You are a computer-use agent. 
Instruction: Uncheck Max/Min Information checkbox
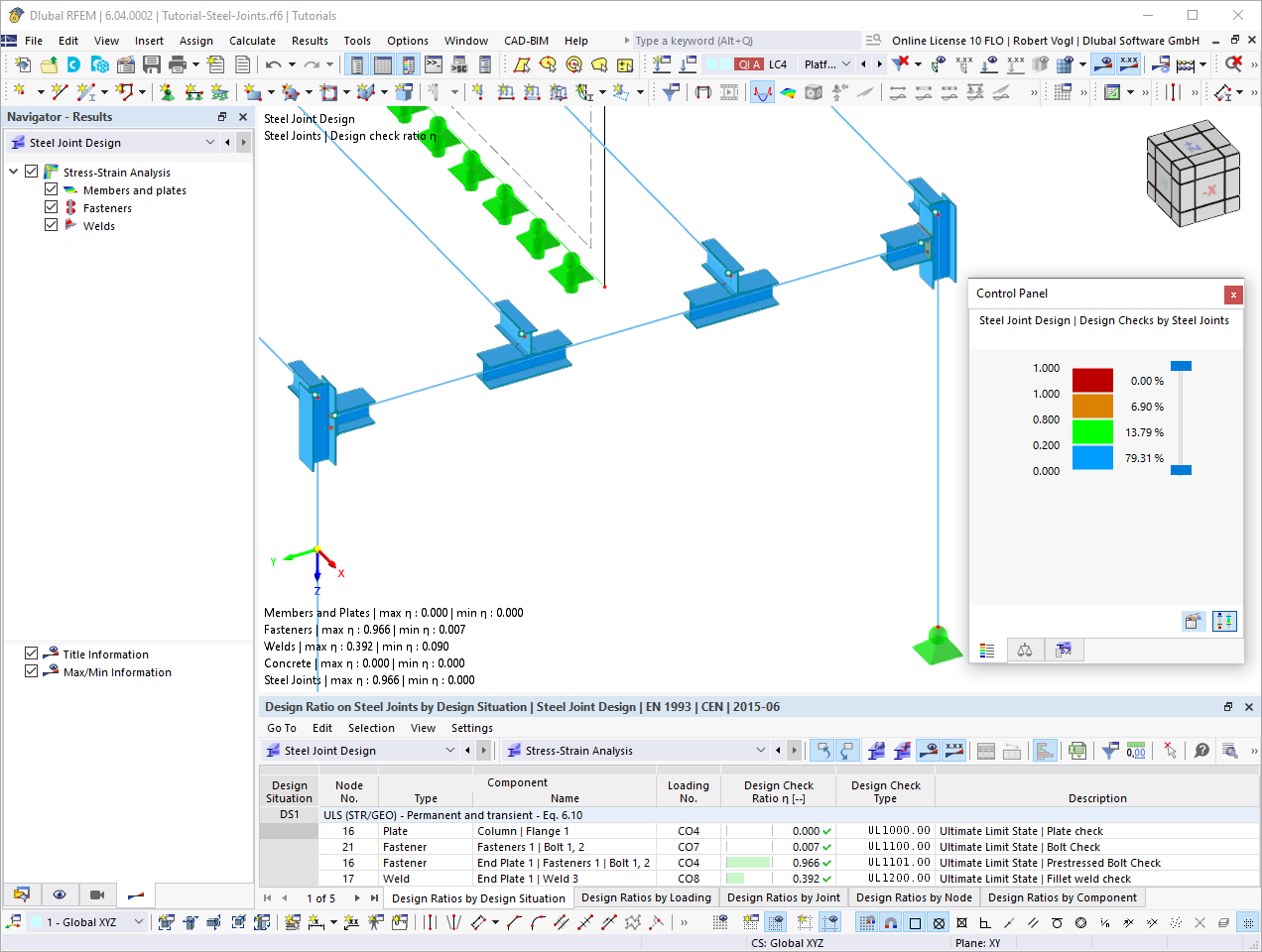tap(32, 671)
